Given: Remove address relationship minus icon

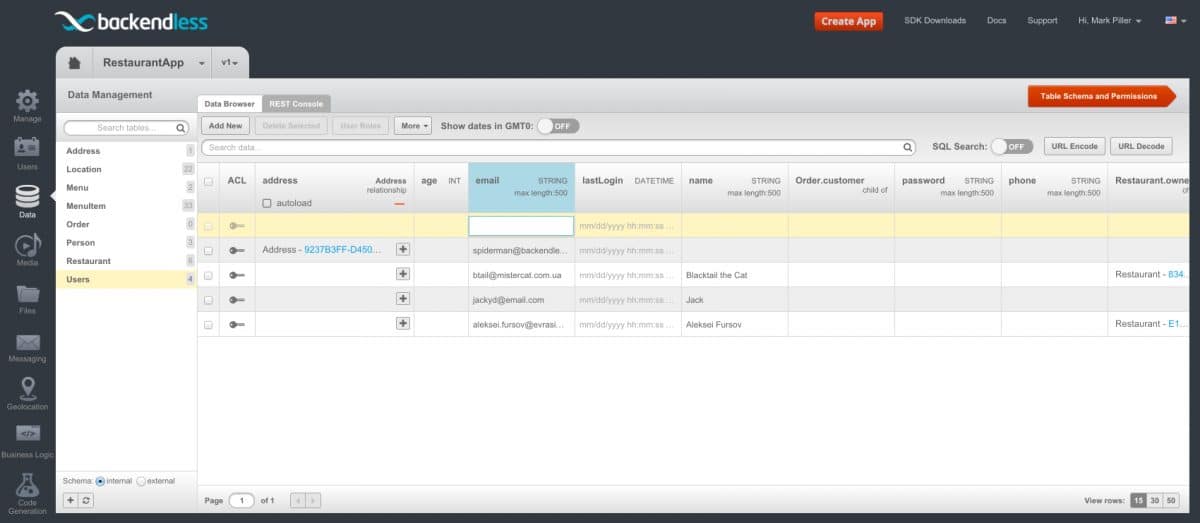Looking at the screenshot, I should tap(400, 204).
